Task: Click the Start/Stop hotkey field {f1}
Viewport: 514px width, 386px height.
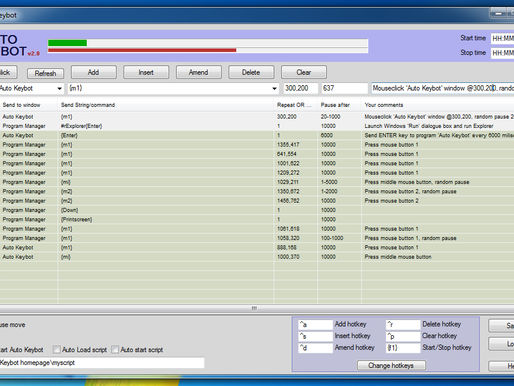Action: (x=403, y=348)
